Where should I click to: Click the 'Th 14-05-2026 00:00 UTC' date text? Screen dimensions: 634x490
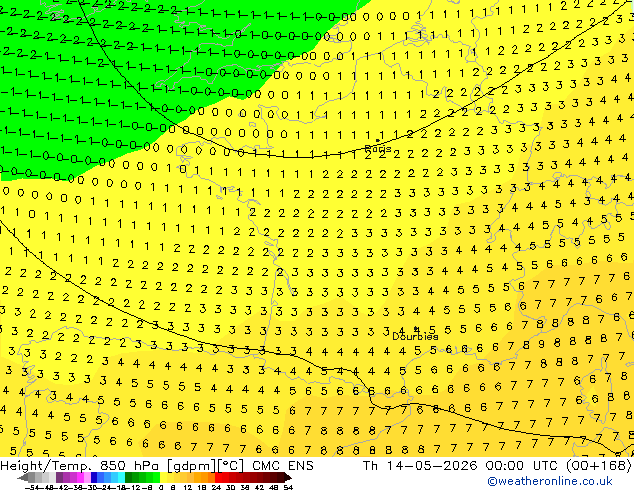[x=461, y=466]
